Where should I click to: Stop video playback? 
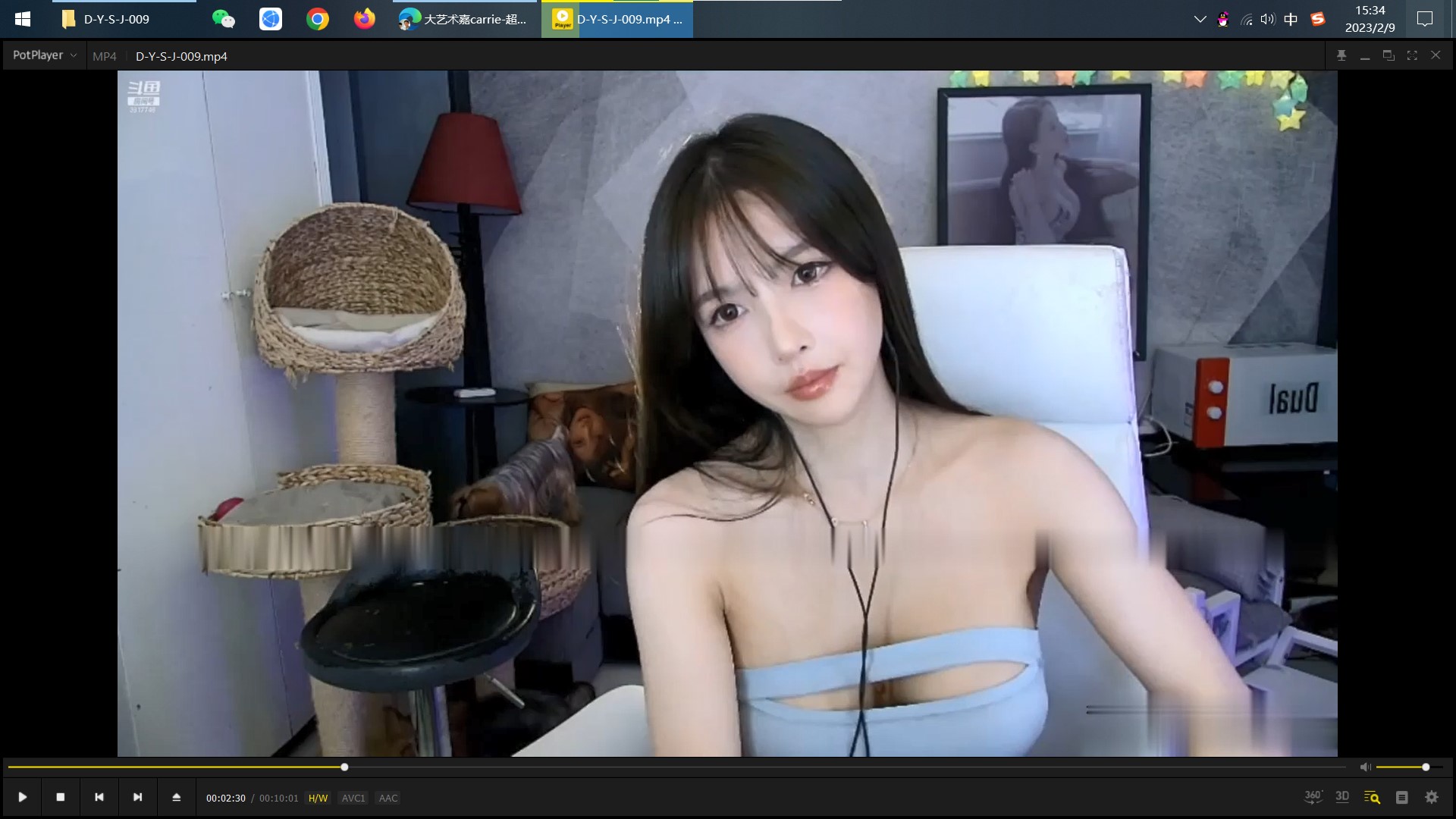point(61,797)
